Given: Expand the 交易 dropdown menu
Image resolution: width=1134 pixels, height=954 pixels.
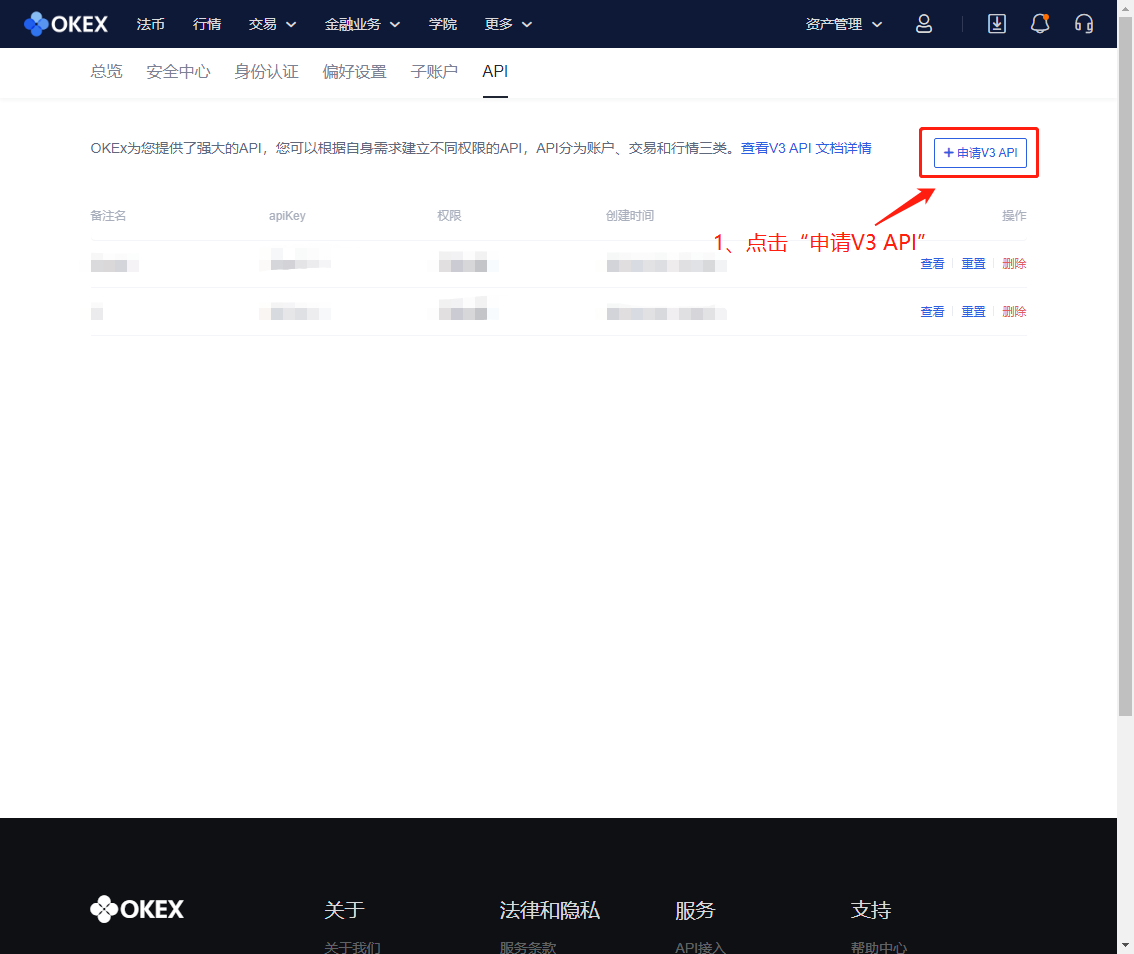Looking at the screenshot, I should [272, 24].
